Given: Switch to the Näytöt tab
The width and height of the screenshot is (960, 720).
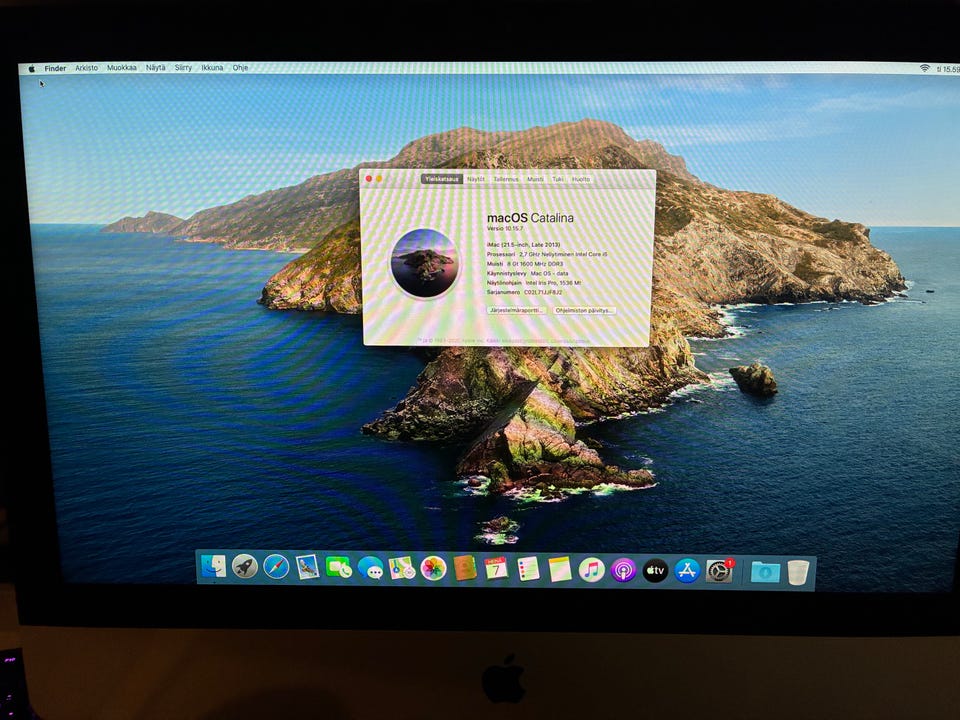Looking at the screenshot, I should [x=476, y=179].
